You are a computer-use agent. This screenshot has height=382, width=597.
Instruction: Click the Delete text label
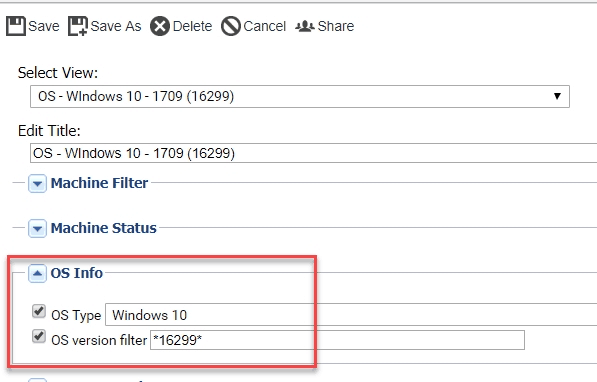[192, 26]
